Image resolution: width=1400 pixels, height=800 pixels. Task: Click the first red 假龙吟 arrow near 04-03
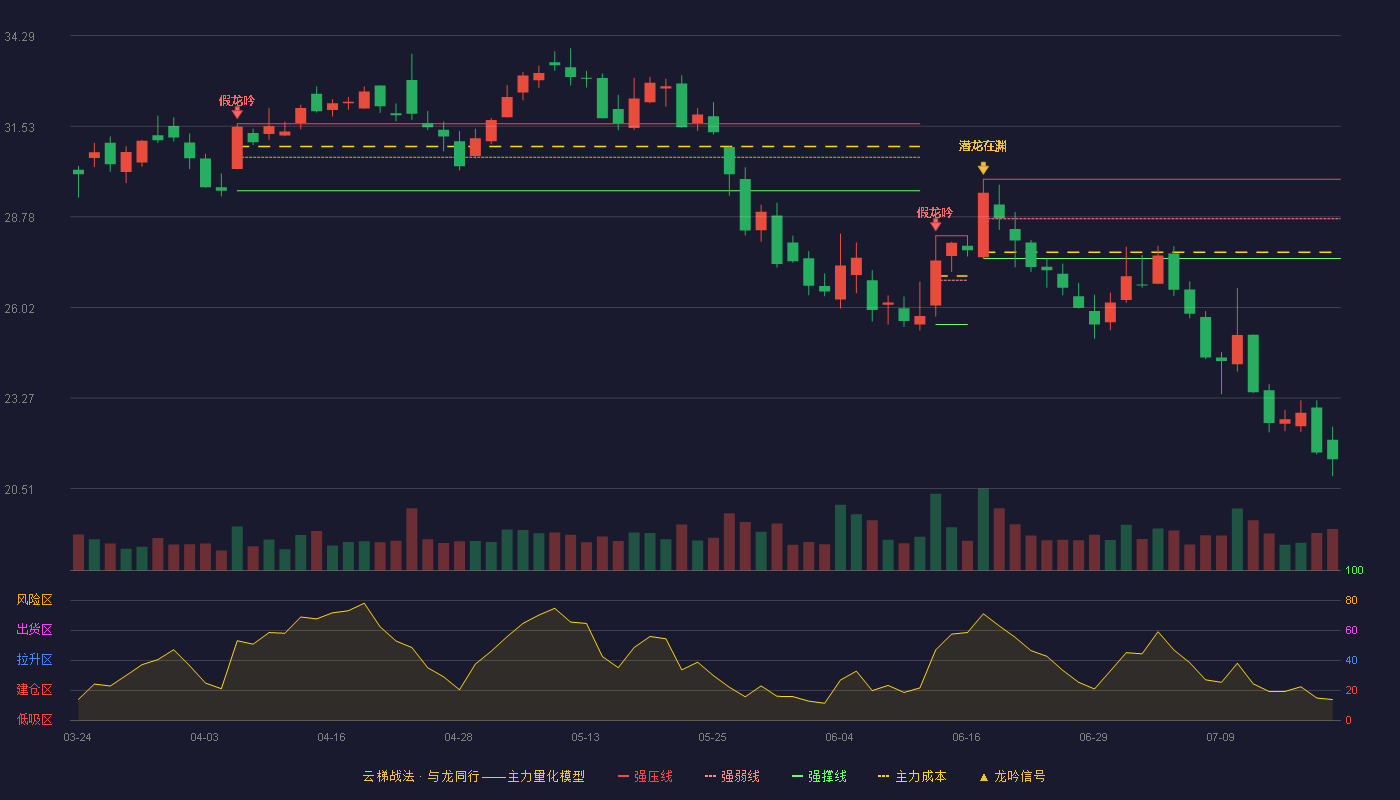click(x=237, y=113)
